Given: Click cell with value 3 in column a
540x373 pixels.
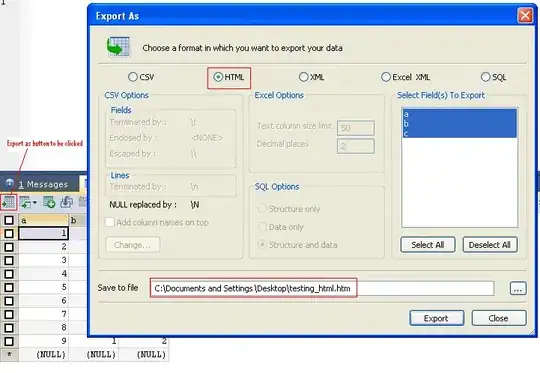Looking at the screenshot, I should point(43,260).
